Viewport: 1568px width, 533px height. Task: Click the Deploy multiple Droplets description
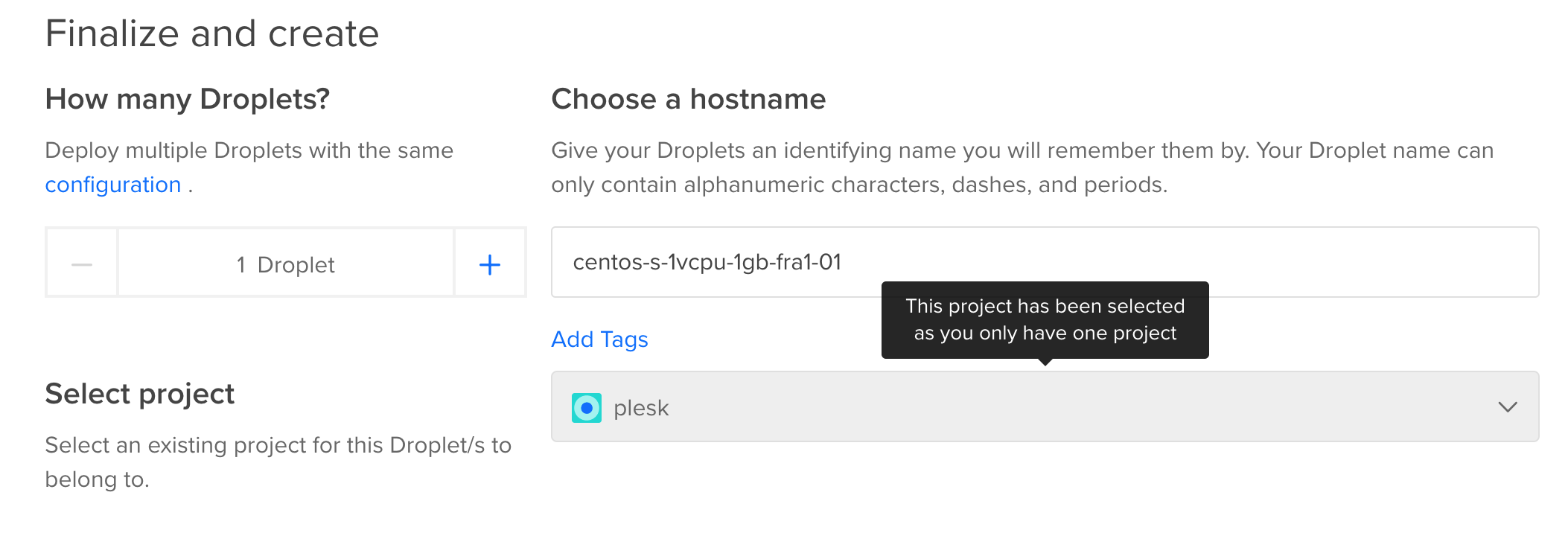[x=249, y=167]
